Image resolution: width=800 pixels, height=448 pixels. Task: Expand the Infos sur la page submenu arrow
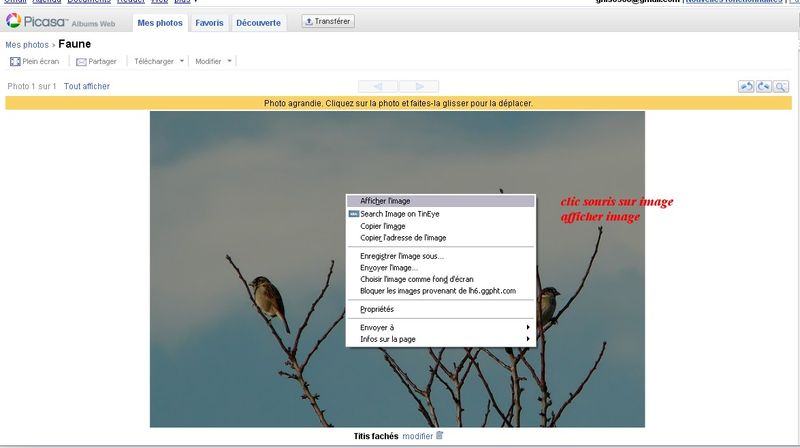pyautogui.click(x=528, y=339)
